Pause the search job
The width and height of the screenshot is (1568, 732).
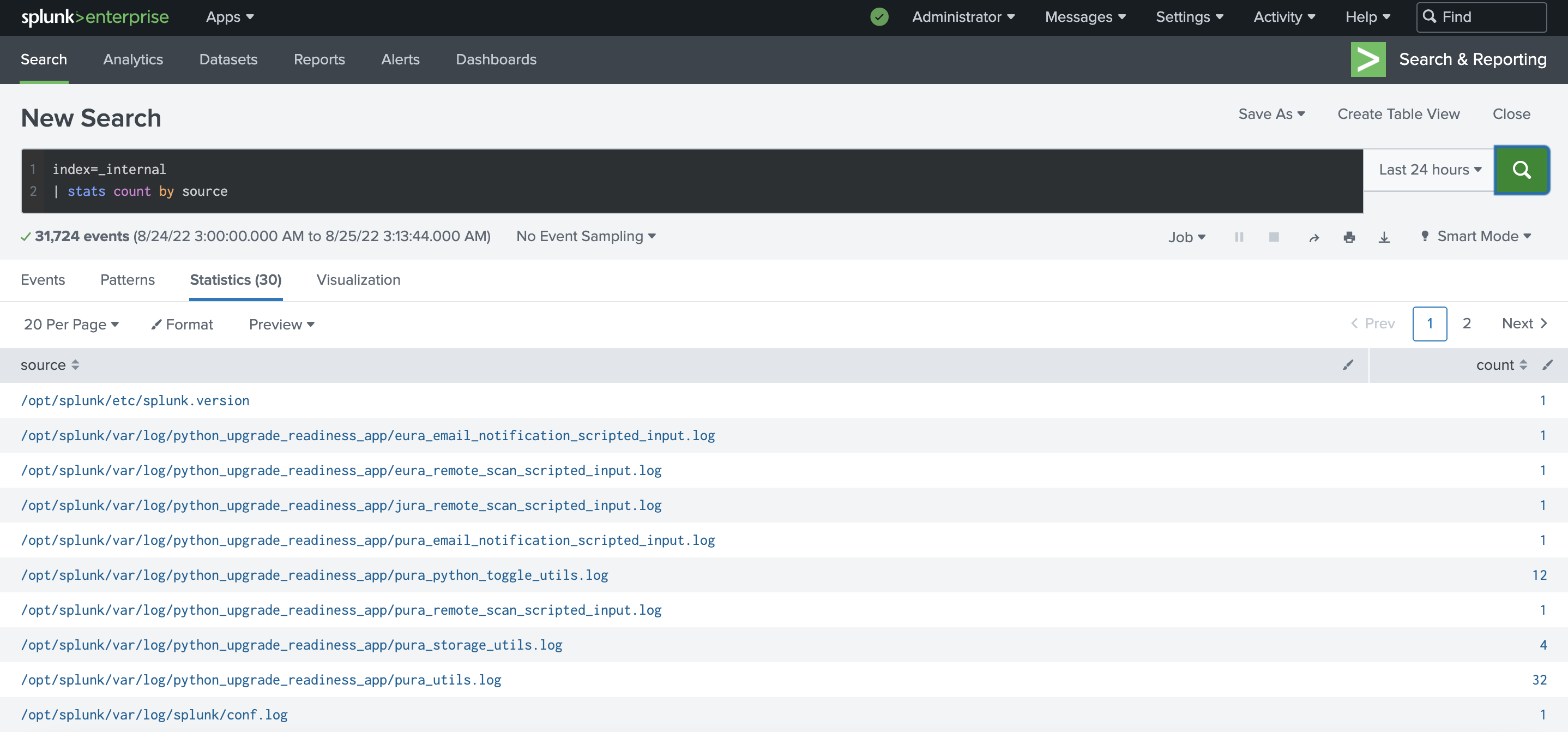coord(1239,237)
